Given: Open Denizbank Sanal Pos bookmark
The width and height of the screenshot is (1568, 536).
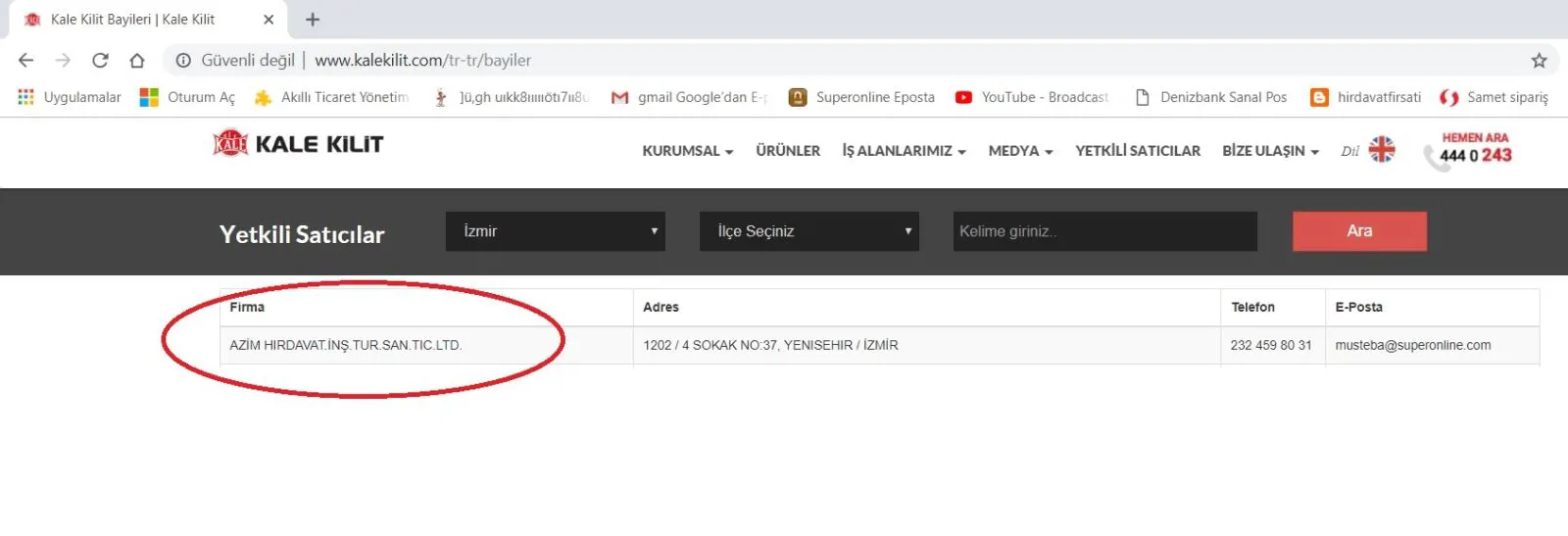Looking at the screenshot, I should click(1210, 97).
